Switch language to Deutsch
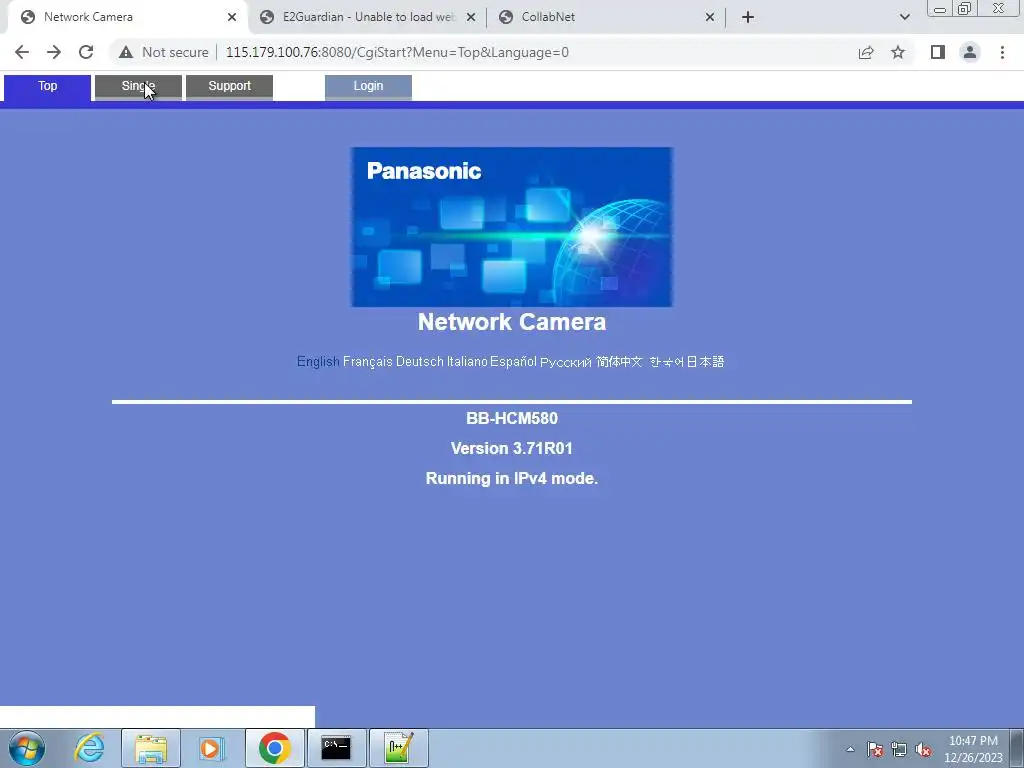Viewport: 1024px width, 768px height. pos(420,362)
